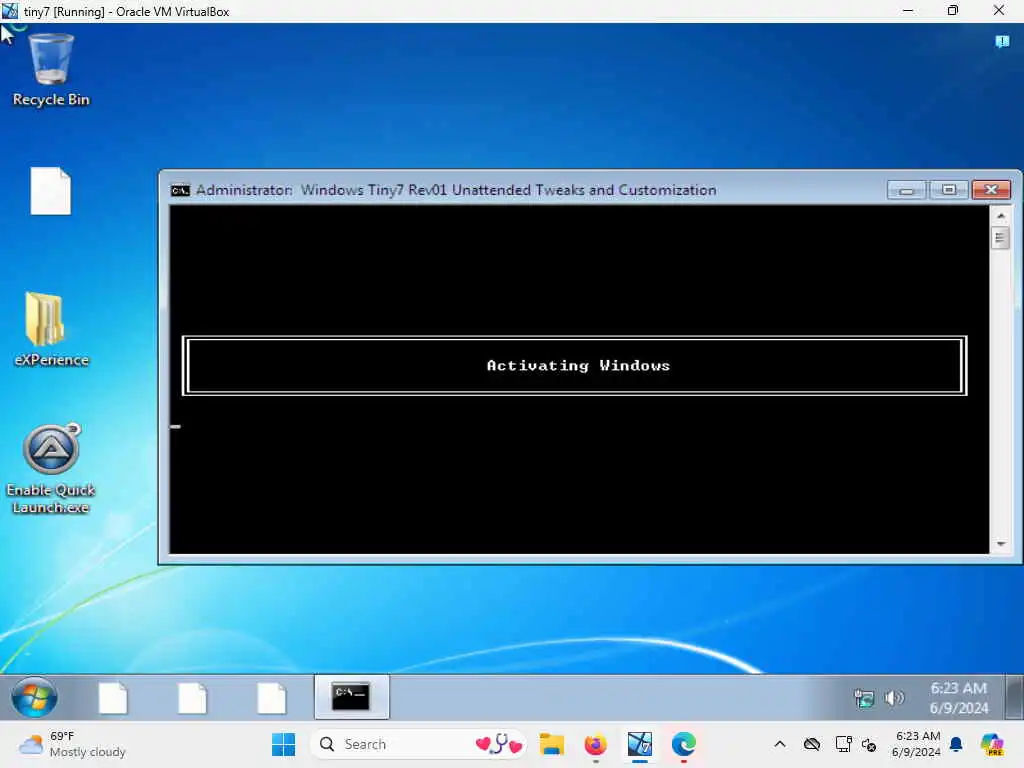Click the VM volume speaker icon
This screenshot has width=1024, height=768.
[893, 698]
